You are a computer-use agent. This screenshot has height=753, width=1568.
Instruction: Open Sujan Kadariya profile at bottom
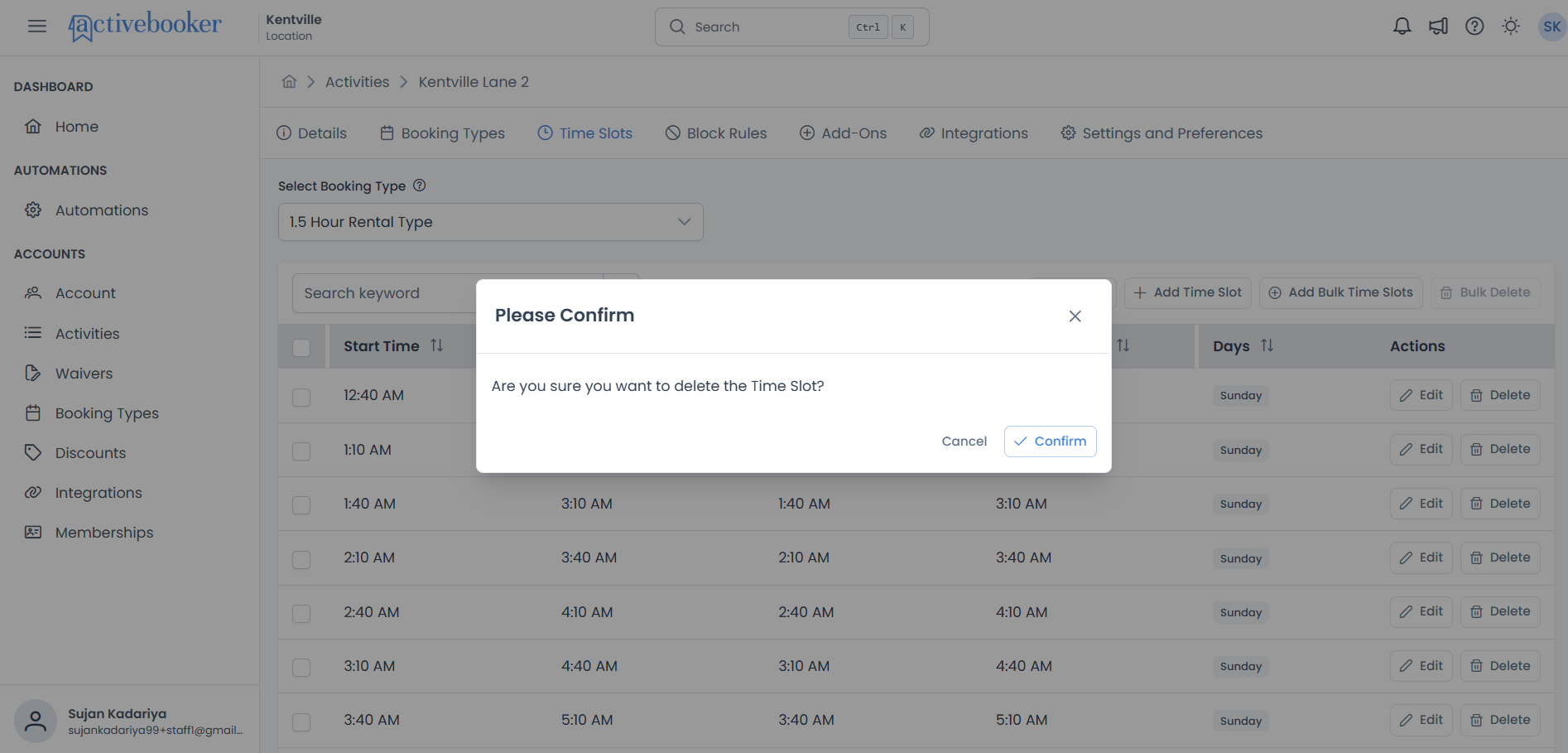[x=129, y=721]
